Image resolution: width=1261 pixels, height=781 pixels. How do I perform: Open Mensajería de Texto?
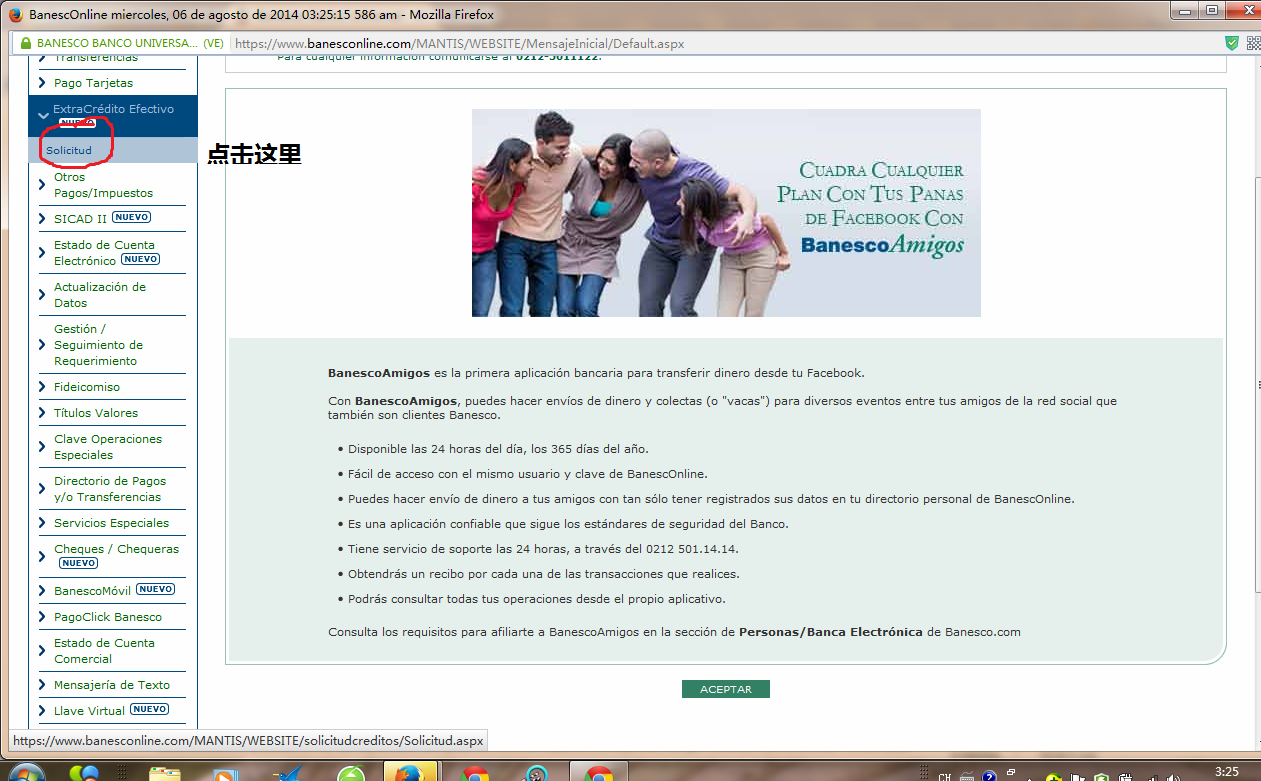pyautogui.click(x=112, y=685)
